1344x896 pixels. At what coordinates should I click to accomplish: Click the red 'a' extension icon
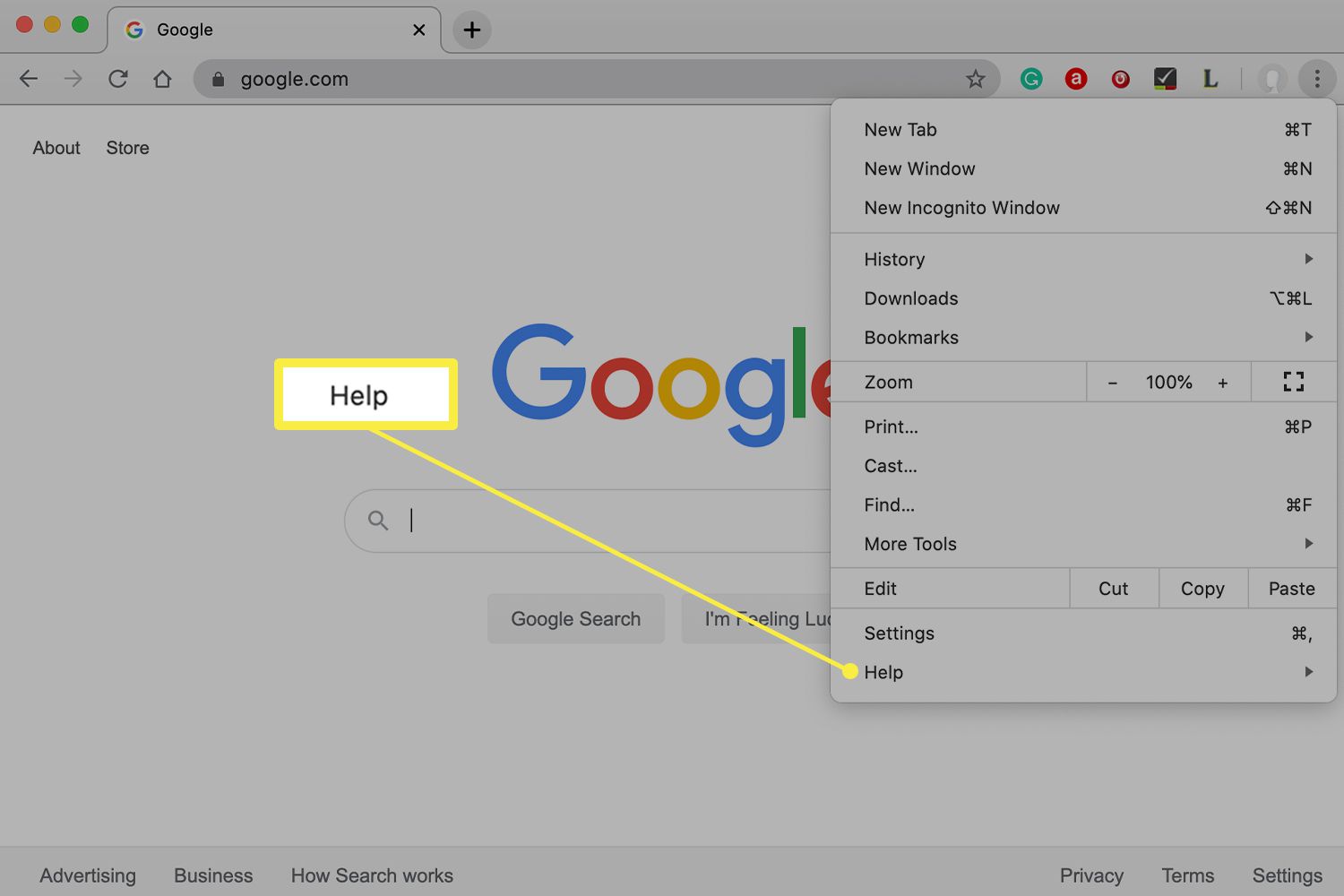tap(1076, 79)
